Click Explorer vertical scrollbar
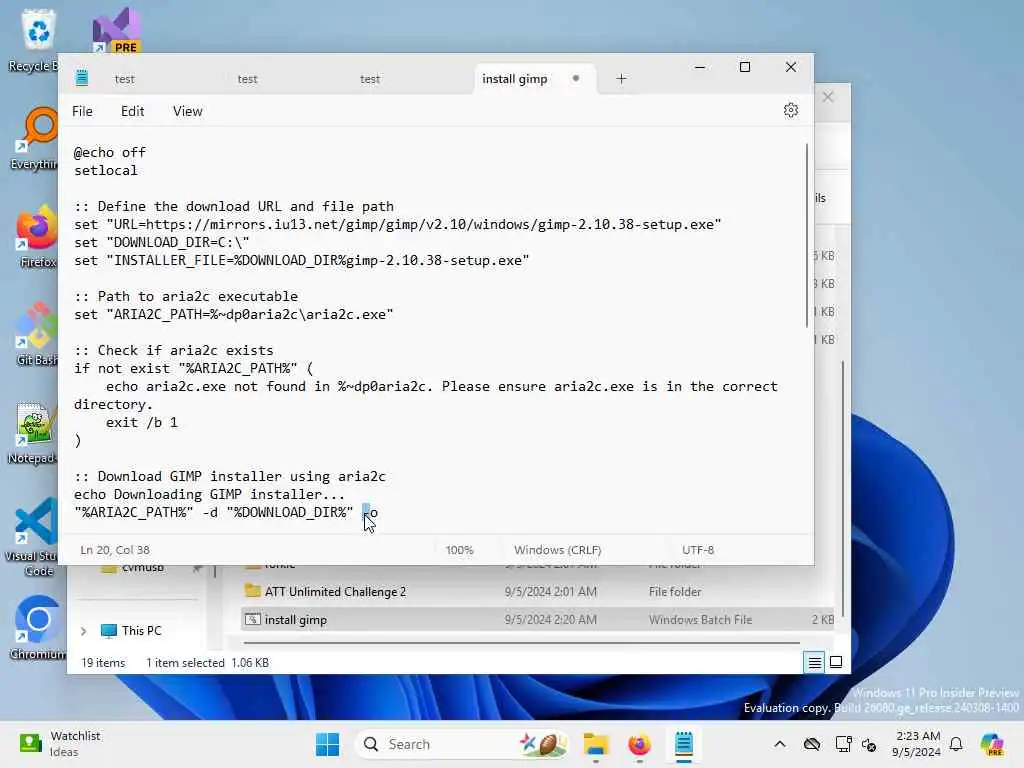 [x=842, y=488]
